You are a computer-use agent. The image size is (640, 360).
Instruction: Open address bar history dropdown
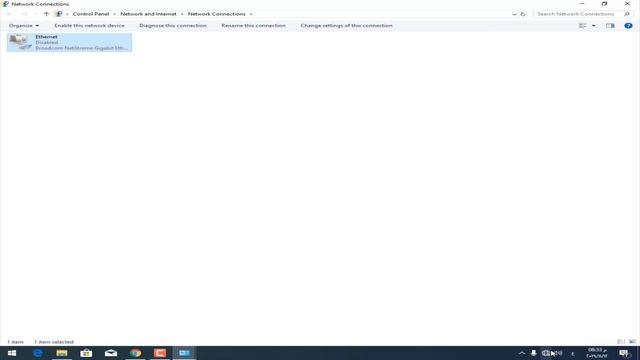514,14
